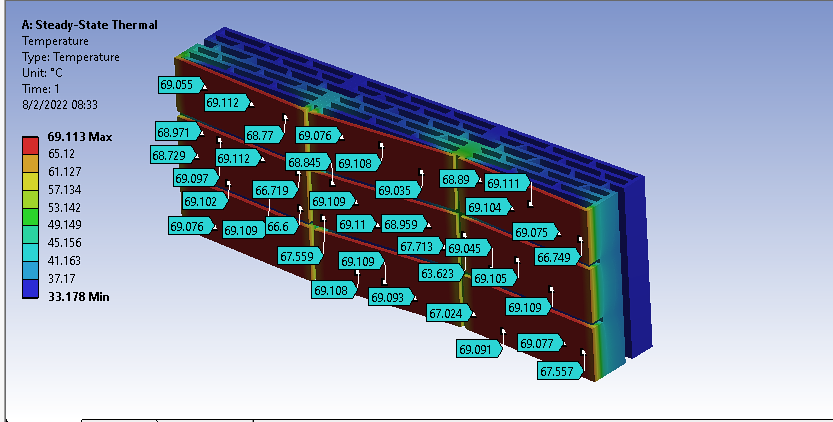Select the 68.729 probe annotation
The width and height of the screenshot is (833, 422).
[171, 155]
